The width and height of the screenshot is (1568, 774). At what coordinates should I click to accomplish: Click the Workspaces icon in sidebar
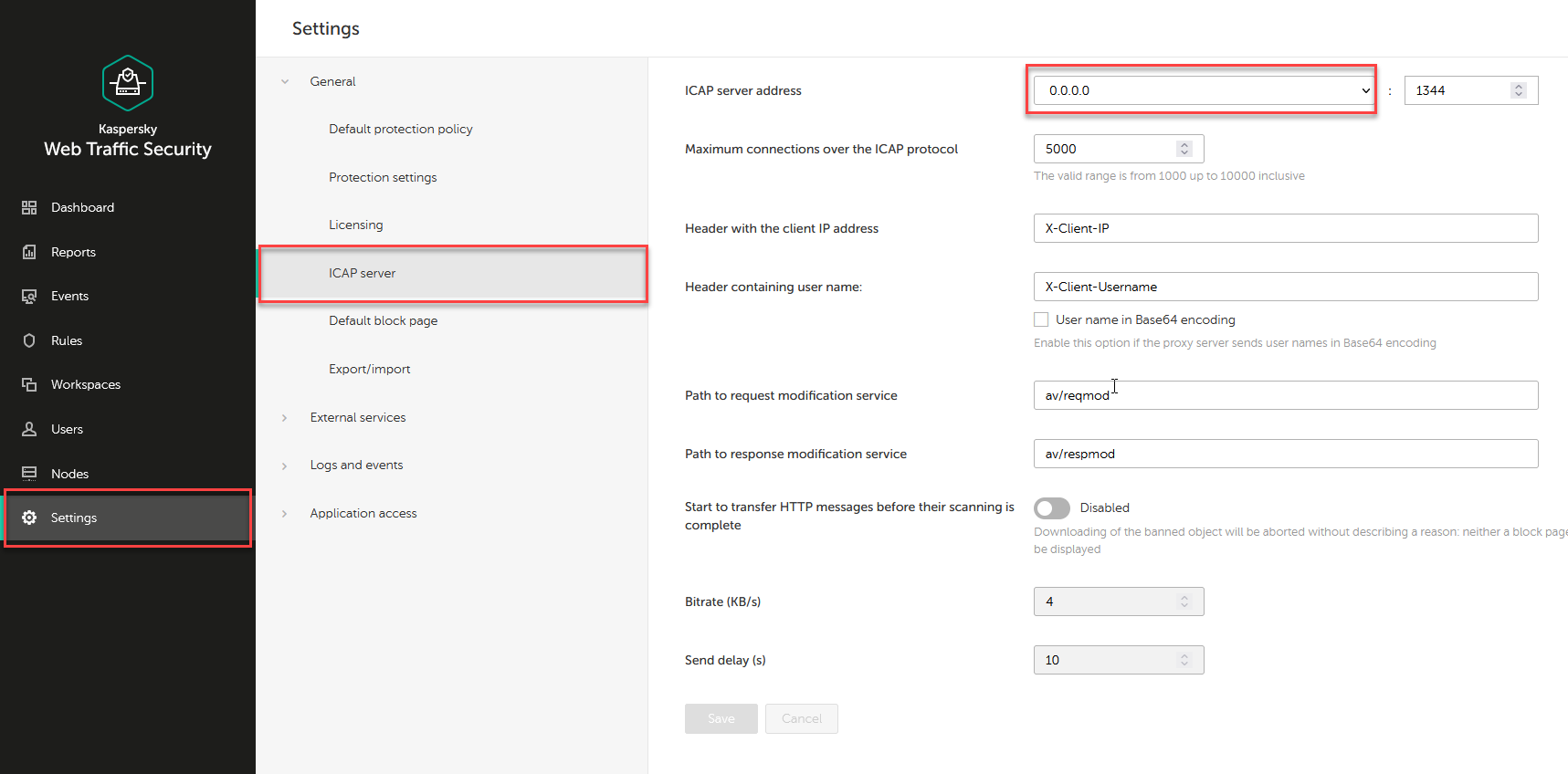(29, 385)
